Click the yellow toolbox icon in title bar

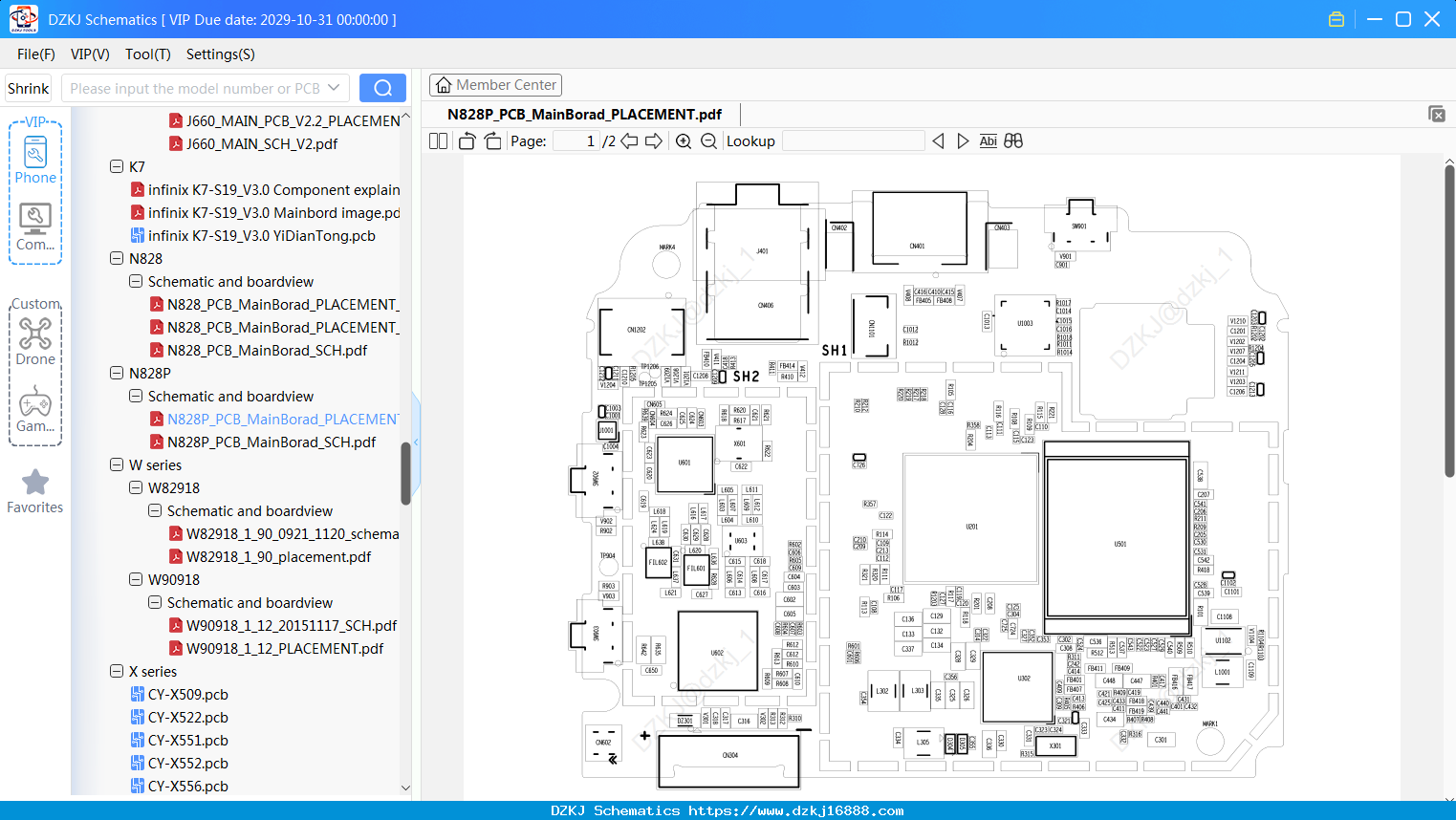pos(1336,19)
